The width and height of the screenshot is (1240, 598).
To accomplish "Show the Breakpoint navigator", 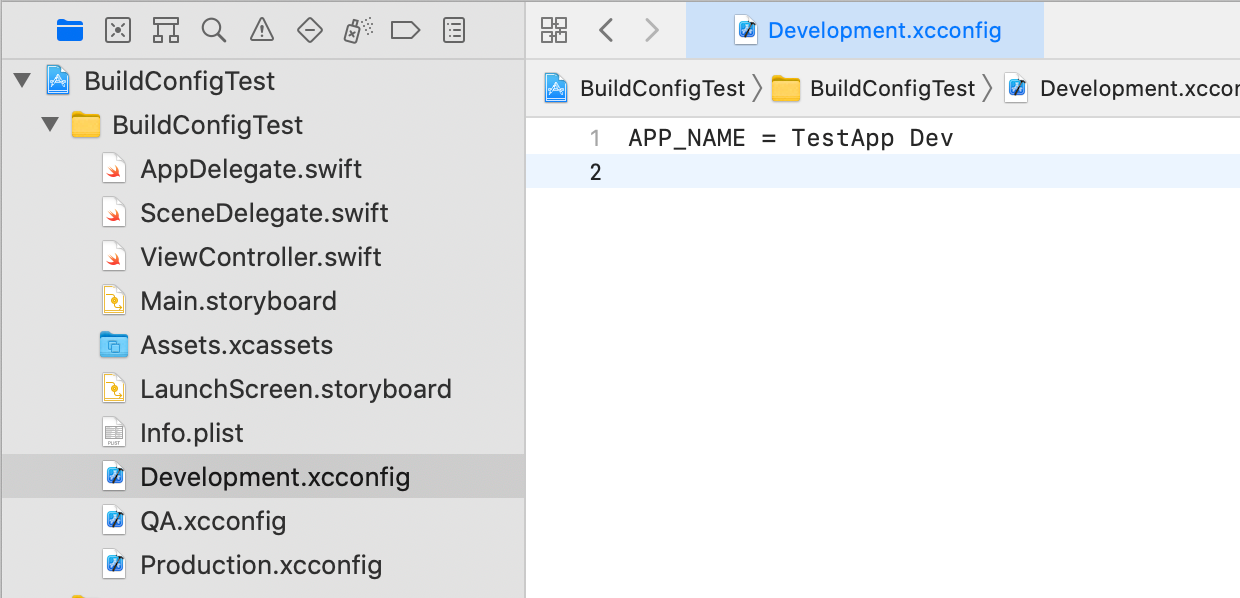I will pos(405,30).
